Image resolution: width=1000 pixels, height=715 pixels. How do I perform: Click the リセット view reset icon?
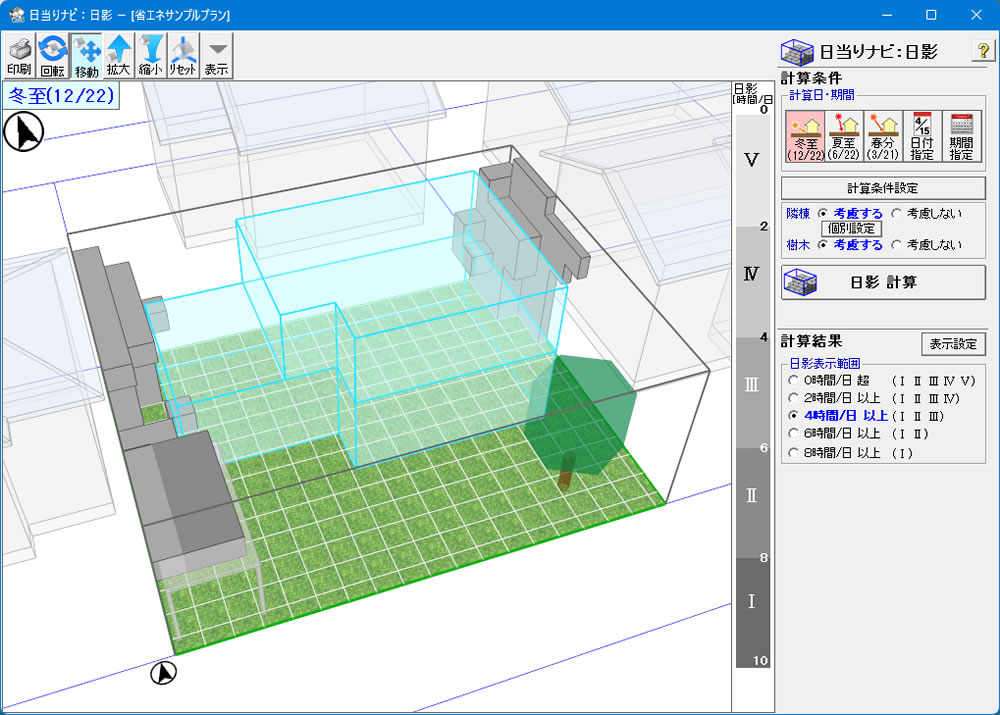pyautogui.click(x=183, y=56)
